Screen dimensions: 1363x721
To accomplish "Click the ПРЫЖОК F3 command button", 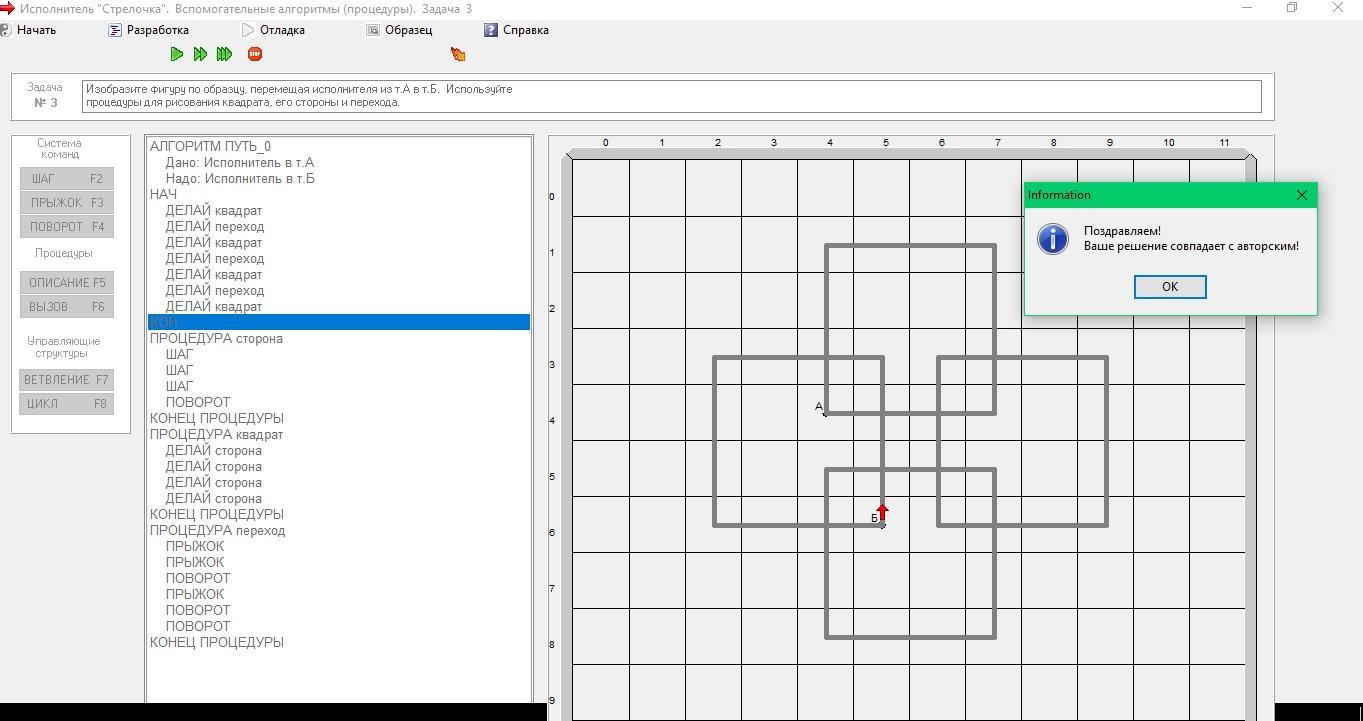I will pos(67,203).
